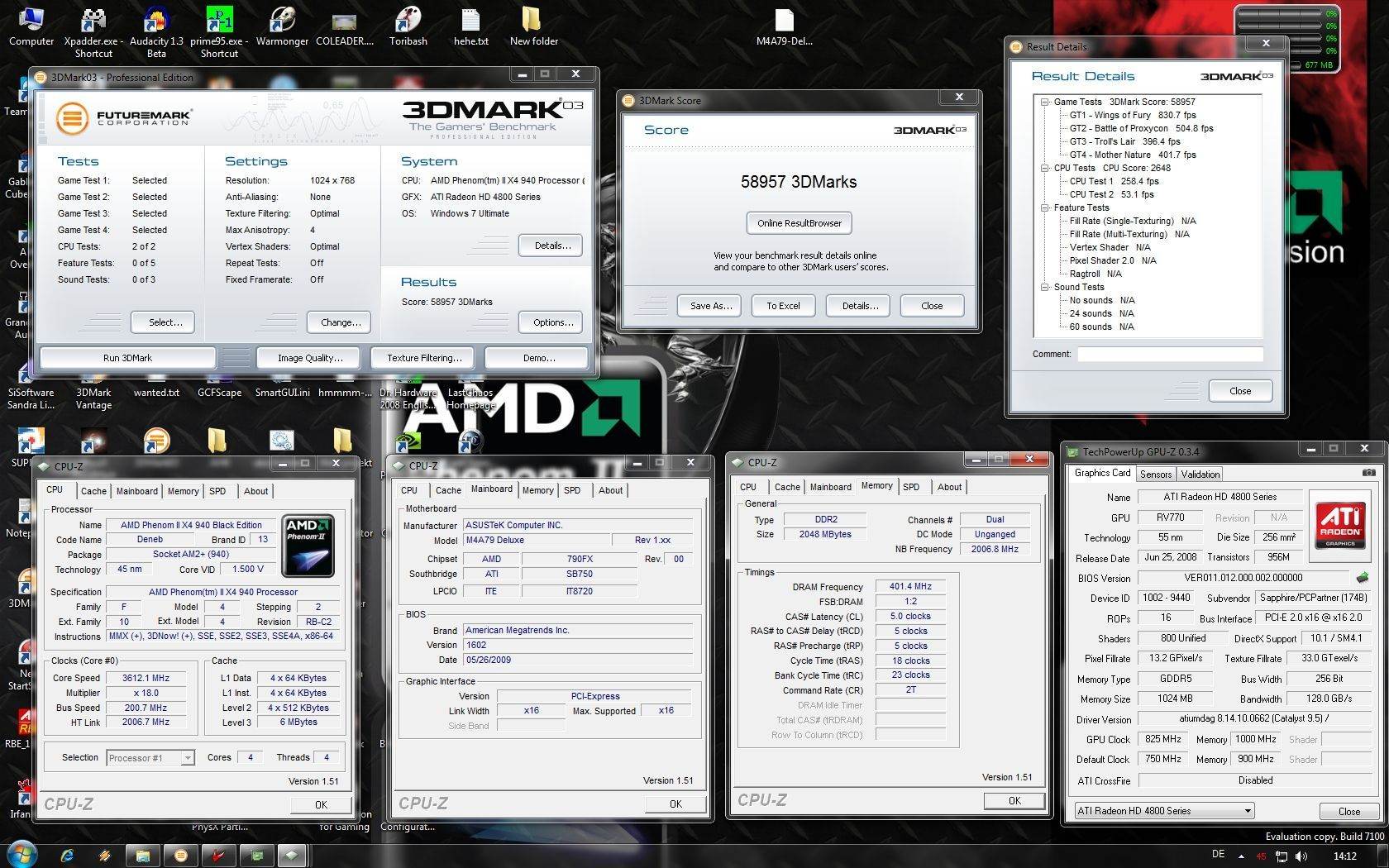Click the GPU-Z screenshot camera icon

[x=1369, y=473]
